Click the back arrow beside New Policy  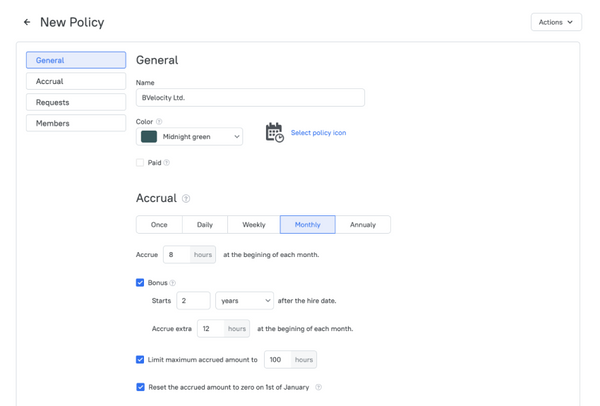pyautogui.click(x=27, y=22)
